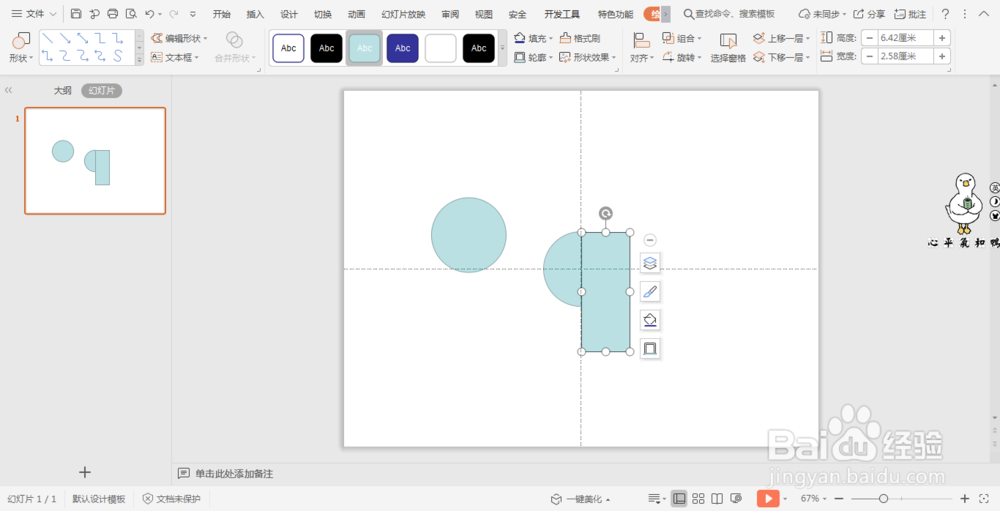
Task: Select the double-arrow line shape
Action: tap(83, 39)
